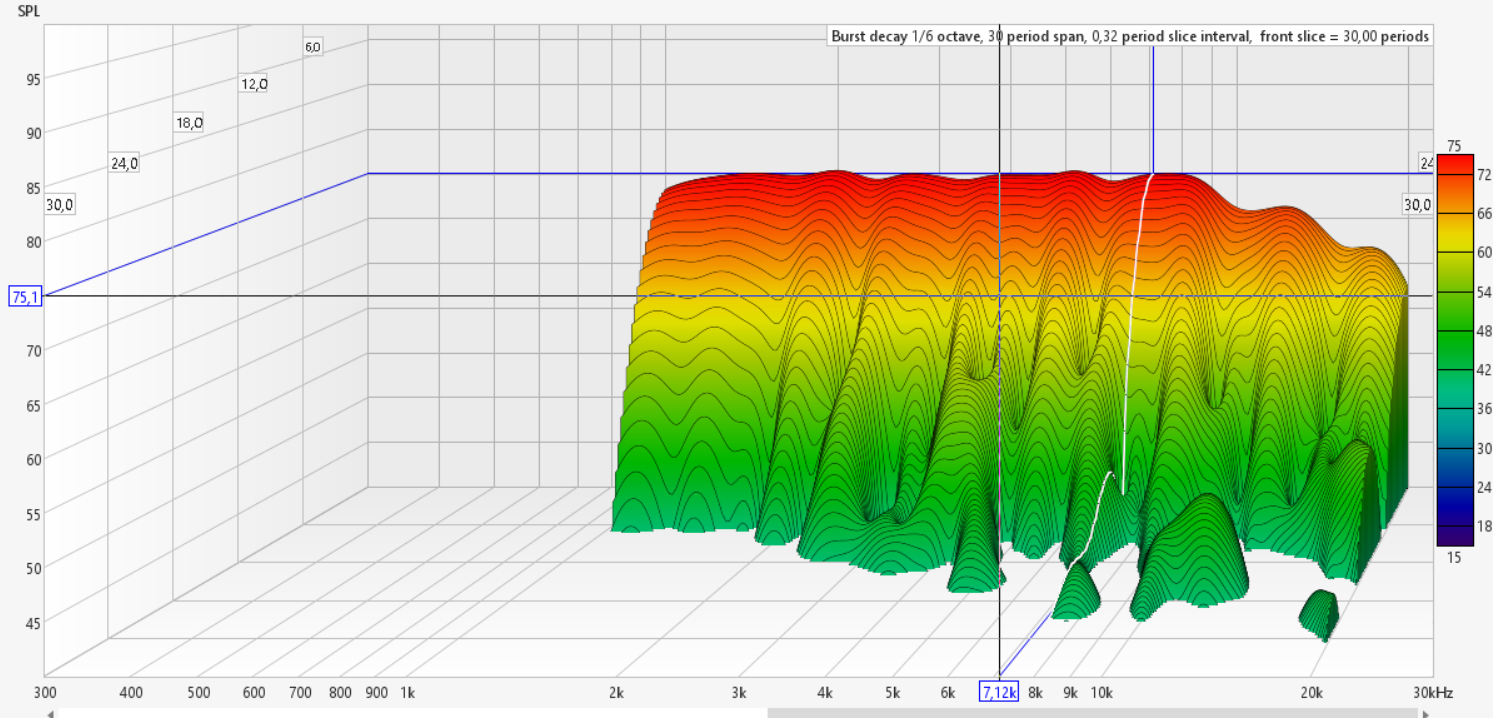Click the 600 frequency axis label

pyautogui.click(x=254, y=692)
